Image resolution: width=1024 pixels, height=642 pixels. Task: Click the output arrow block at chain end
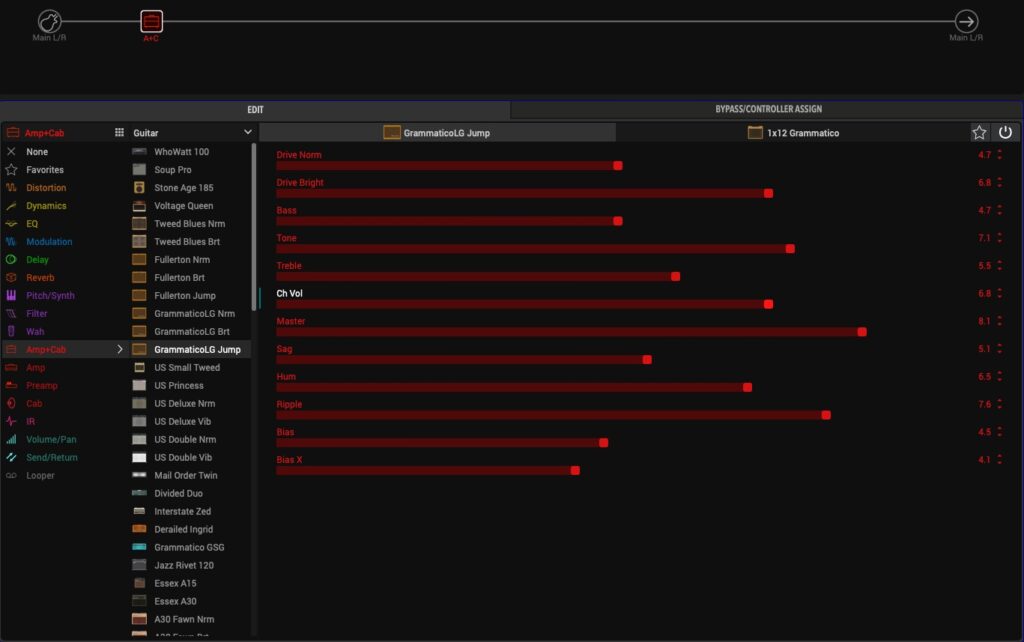point(966,21)
